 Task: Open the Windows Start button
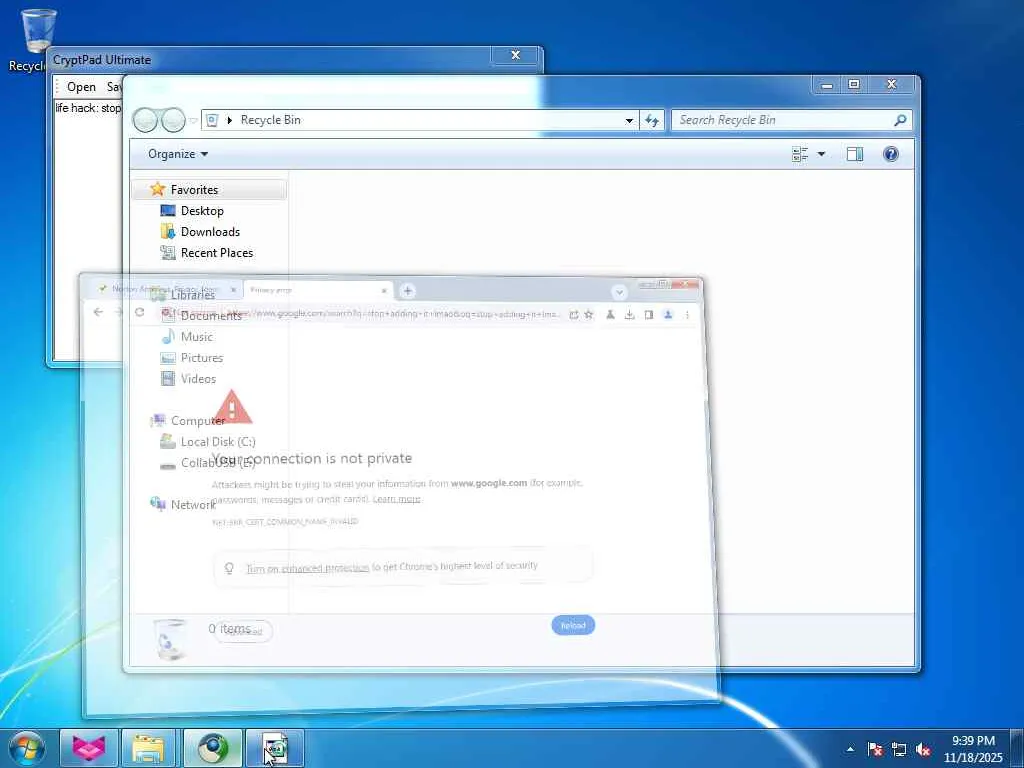pos(27,749)
